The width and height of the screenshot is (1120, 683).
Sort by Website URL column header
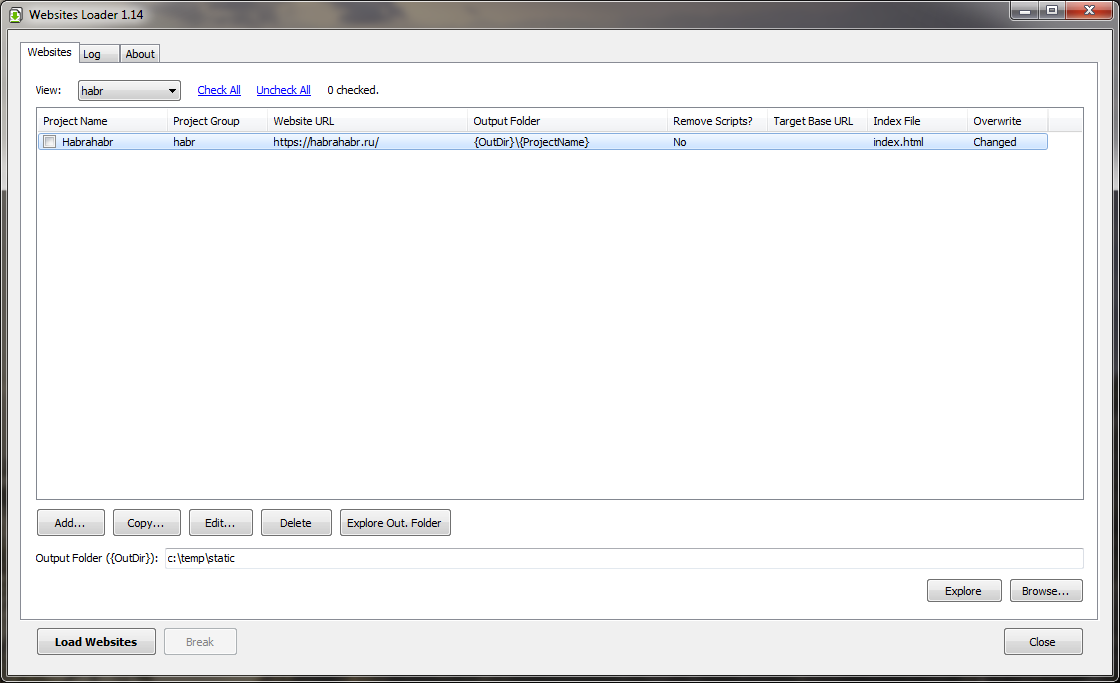[366, 121]
